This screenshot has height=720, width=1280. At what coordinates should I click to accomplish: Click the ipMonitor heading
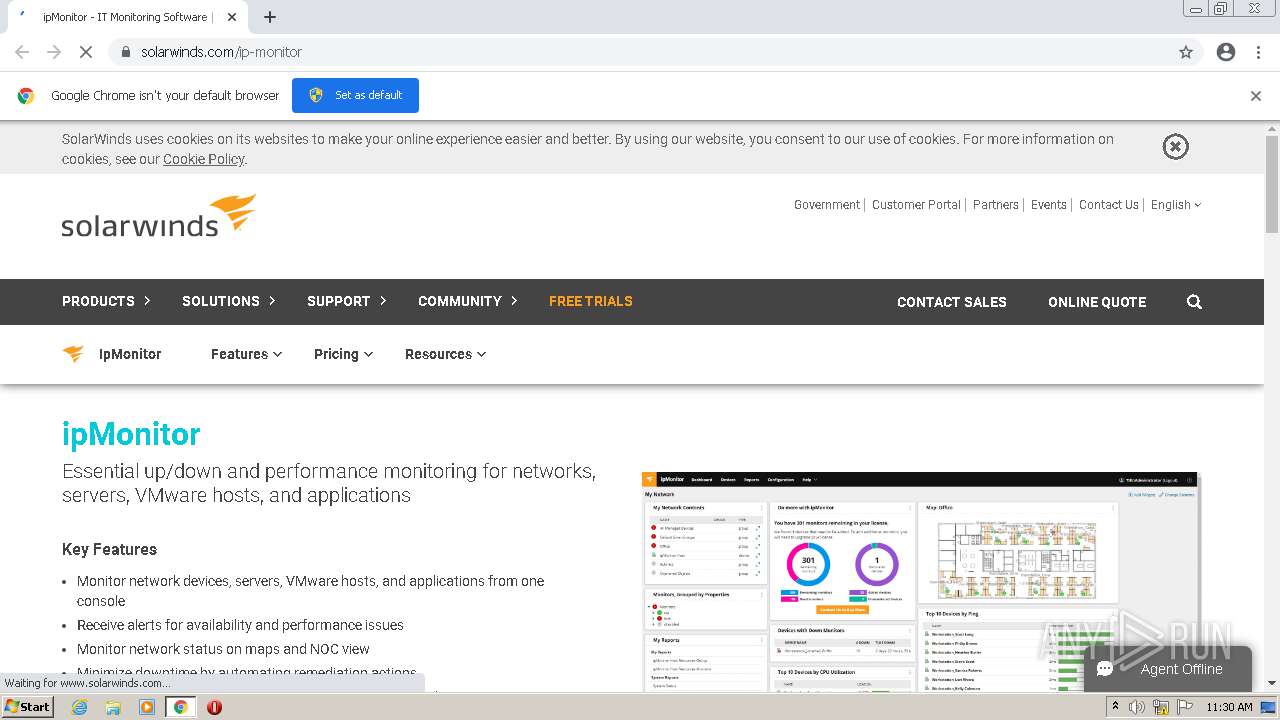point(131,434)
